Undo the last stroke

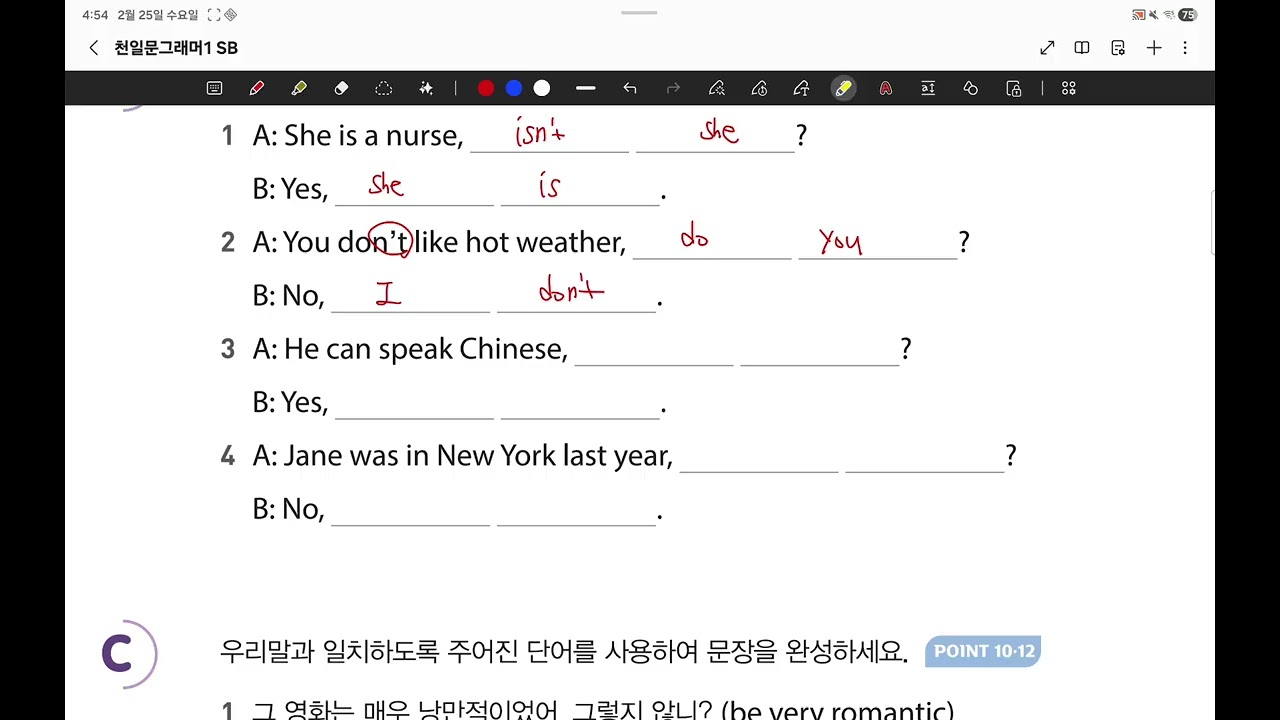click(x=630, y=89)
